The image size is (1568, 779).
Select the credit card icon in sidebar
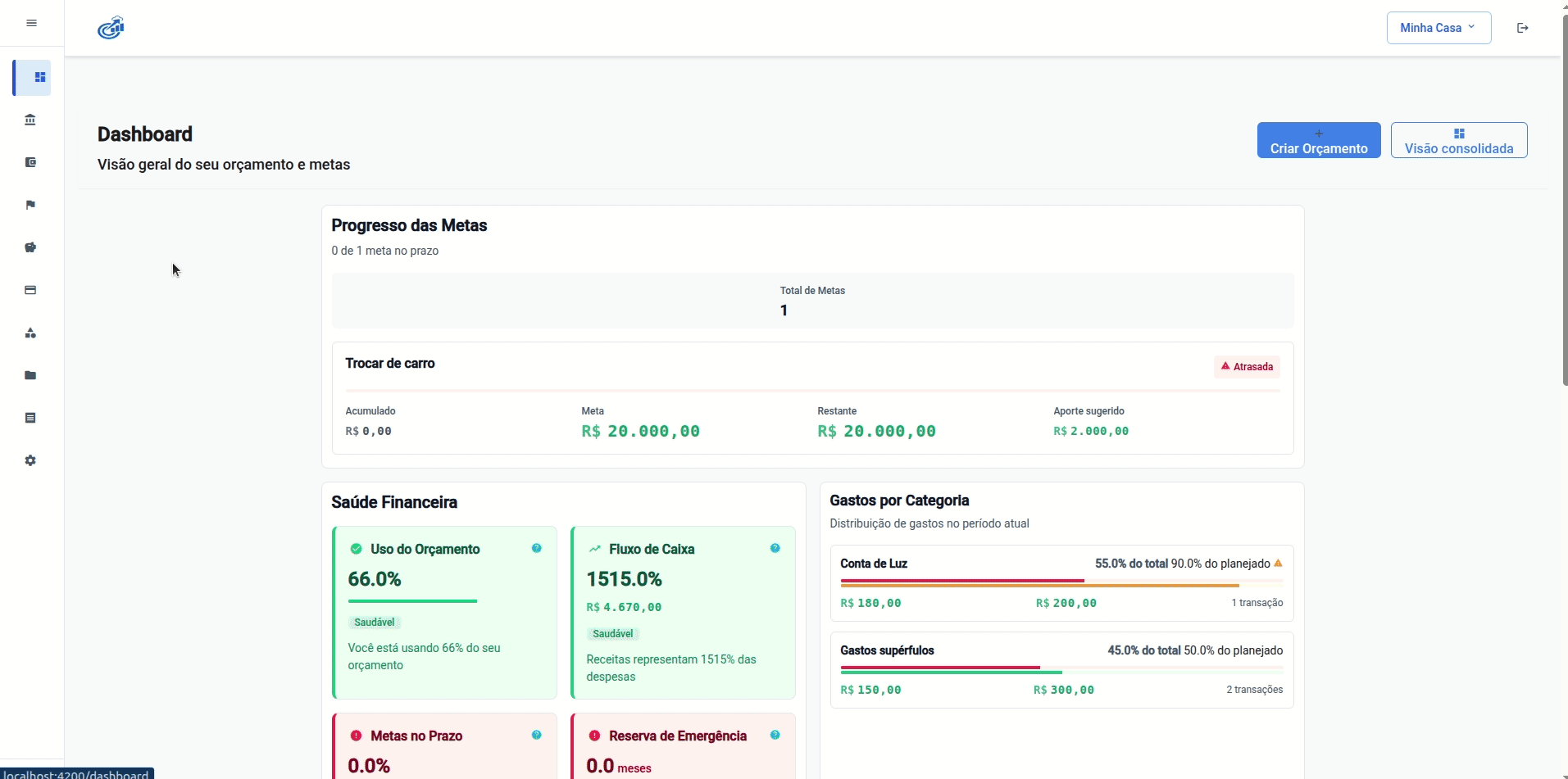[31, 289]
